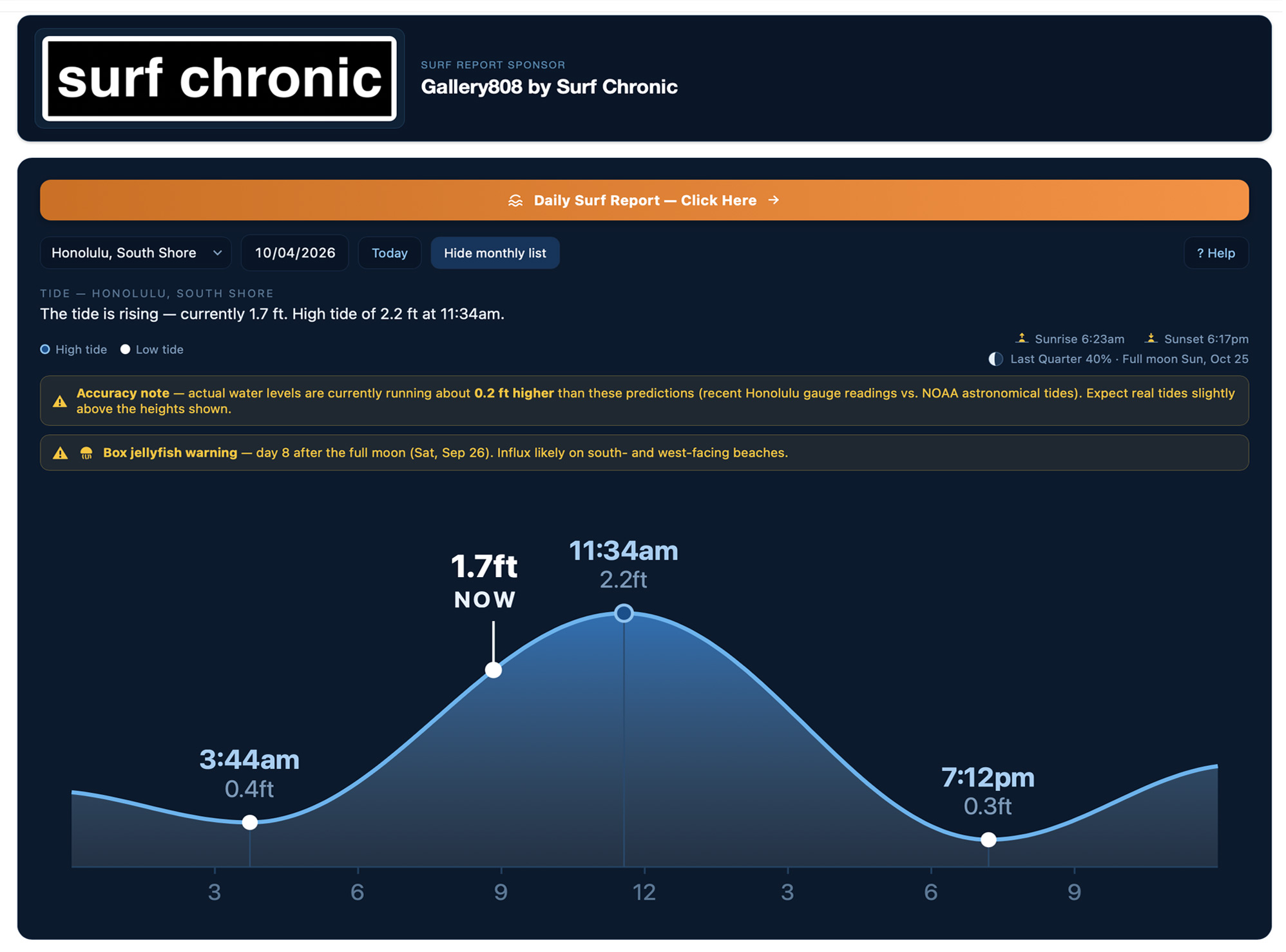Image resolution: width=1286 pixels, height=952 pixels.
Task: Click the '0.2 ft higher' text in the Accuracy note
Action: click(513, 393)
